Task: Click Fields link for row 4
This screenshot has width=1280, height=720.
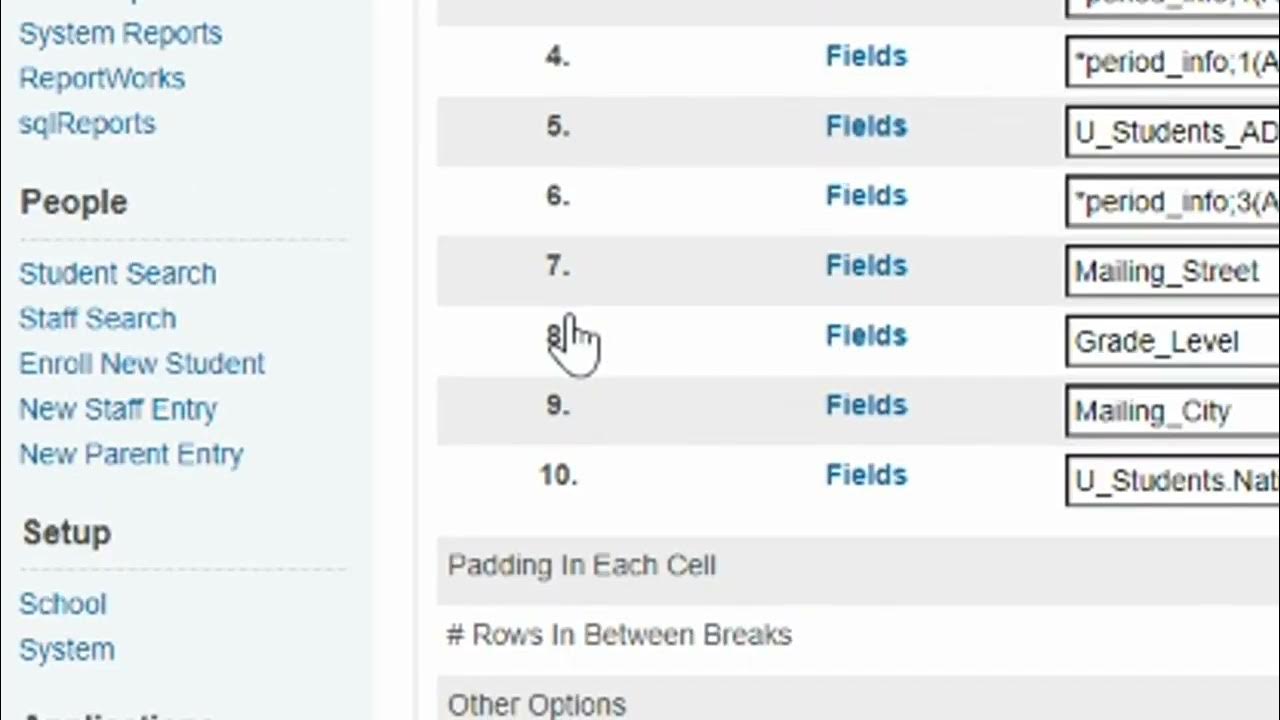Action: [x=866, y=57]
